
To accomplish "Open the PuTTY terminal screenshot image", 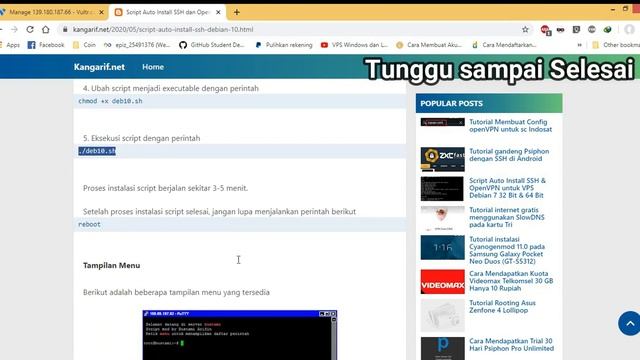I will pos(240,335).
